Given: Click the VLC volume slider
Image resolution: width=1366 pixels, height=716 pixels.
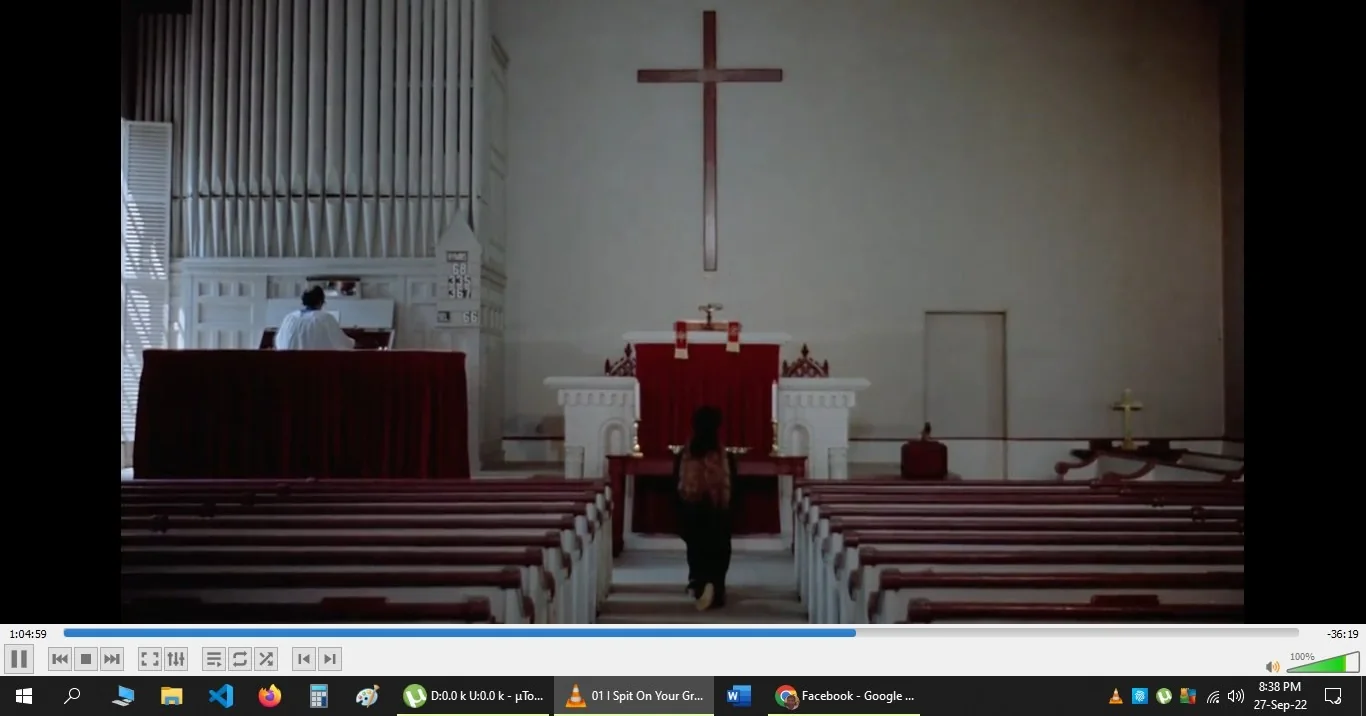Looking at the screenshot, I should click(x=1323, y=664).
